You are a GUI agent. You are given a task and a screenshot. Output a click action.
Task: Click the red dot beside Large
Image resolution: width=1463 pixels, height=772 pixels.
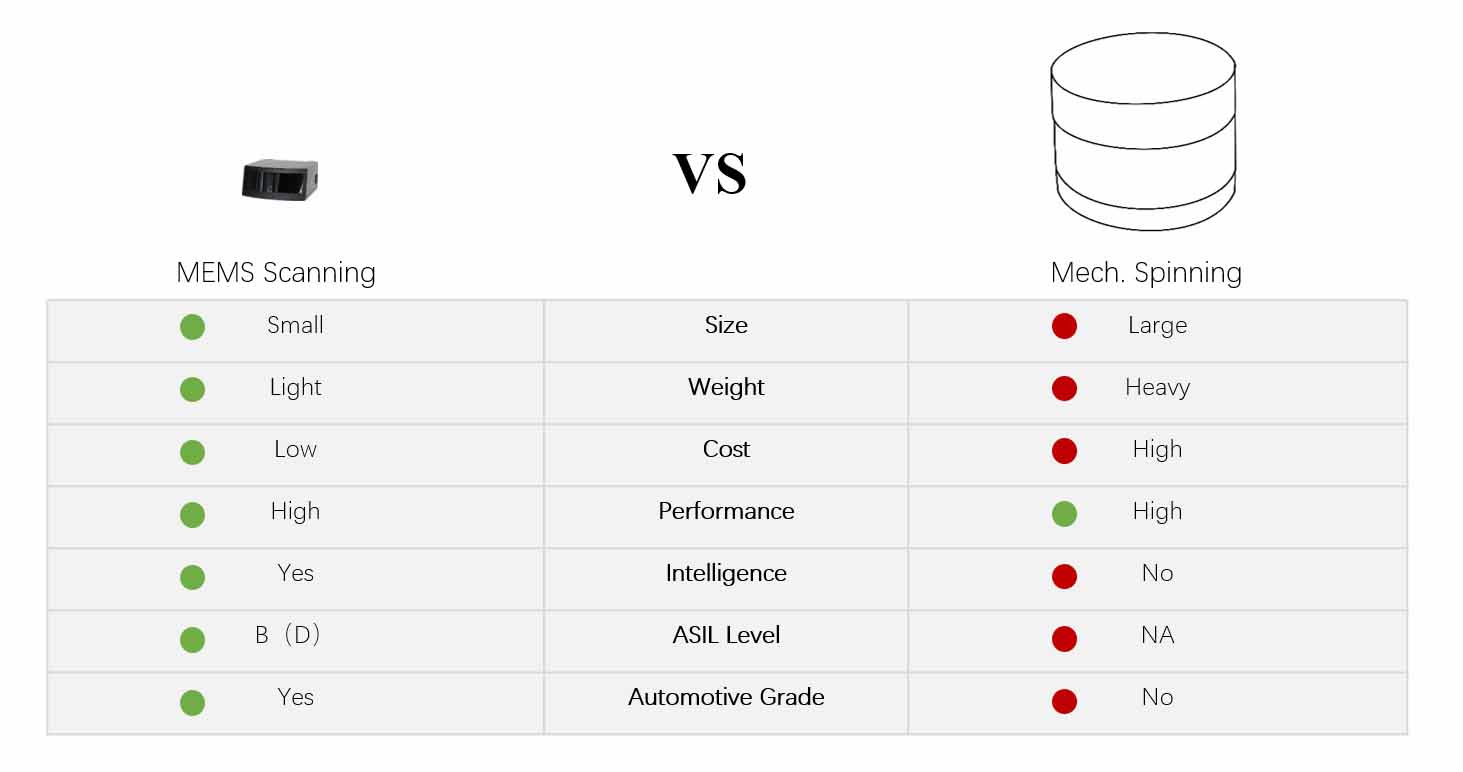tap(1064, 327)
